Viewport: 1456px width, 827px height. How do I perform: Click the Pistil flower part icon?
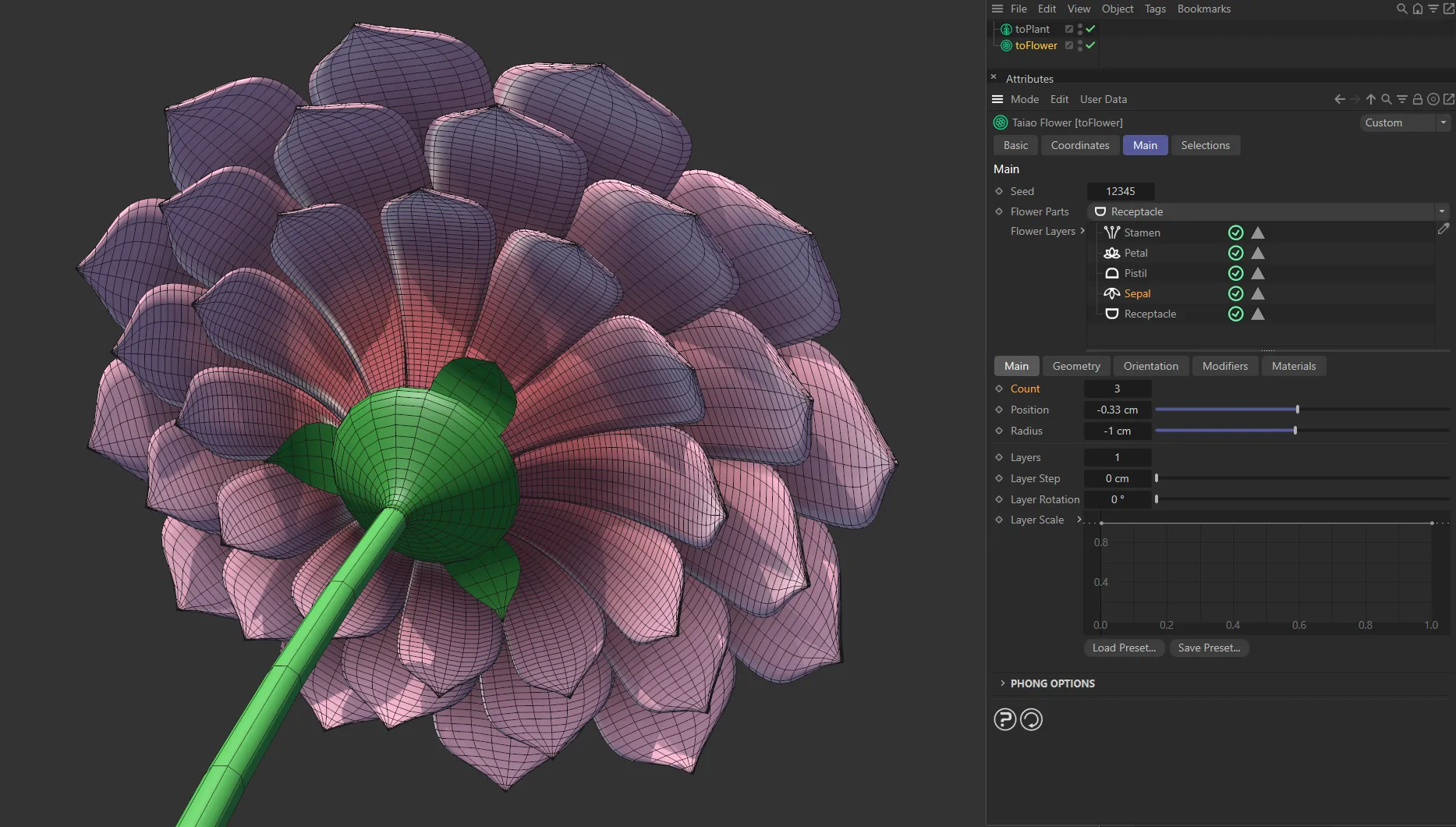tap(1111, 273)
